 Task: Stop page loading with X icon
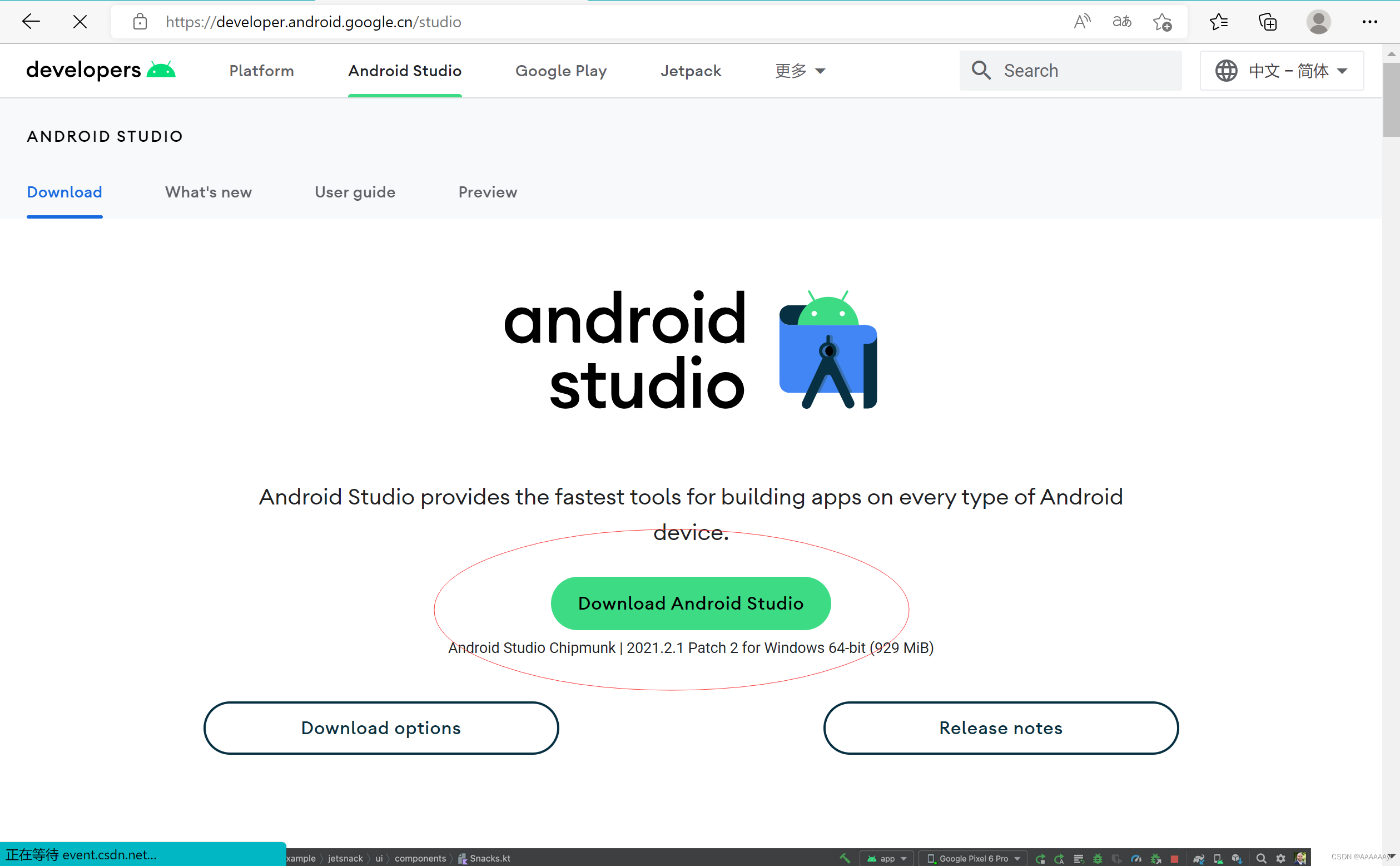click(80, 22)
